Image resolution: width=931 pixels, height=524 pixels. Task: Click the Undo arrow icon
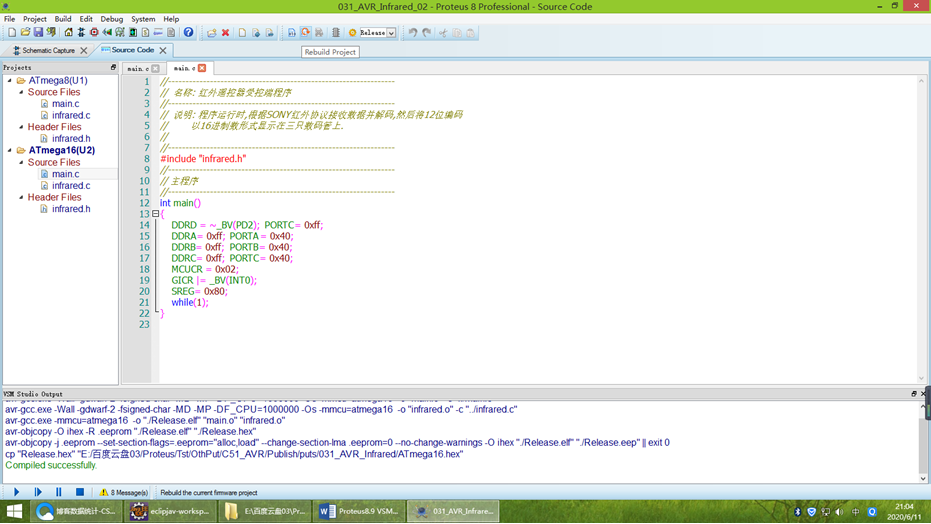[x=412, y=33]
